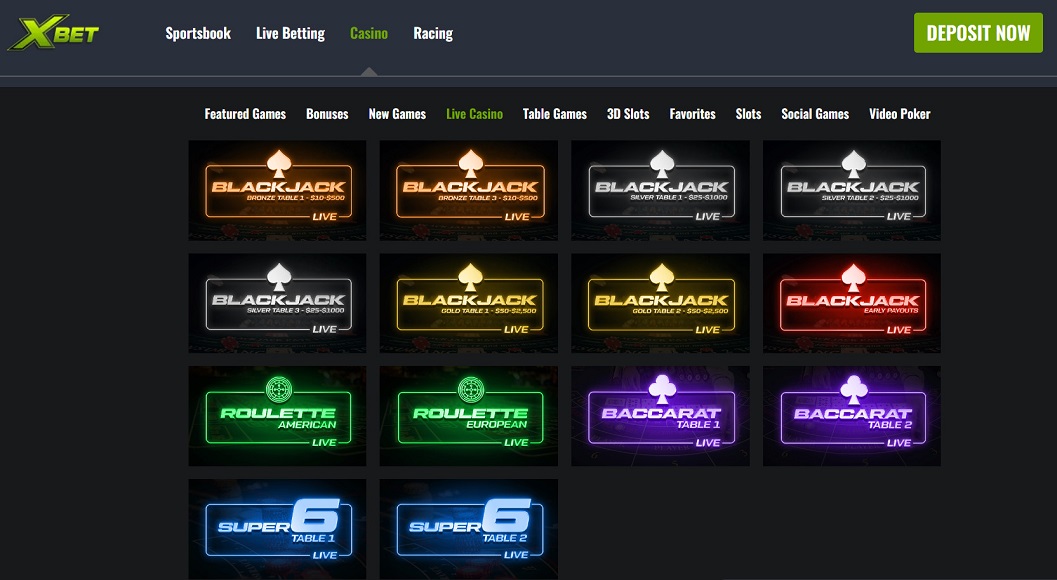Viewport: 1057px width, 580px height.
Task: Open Roulette European live game
Action: tap(469, 416)
